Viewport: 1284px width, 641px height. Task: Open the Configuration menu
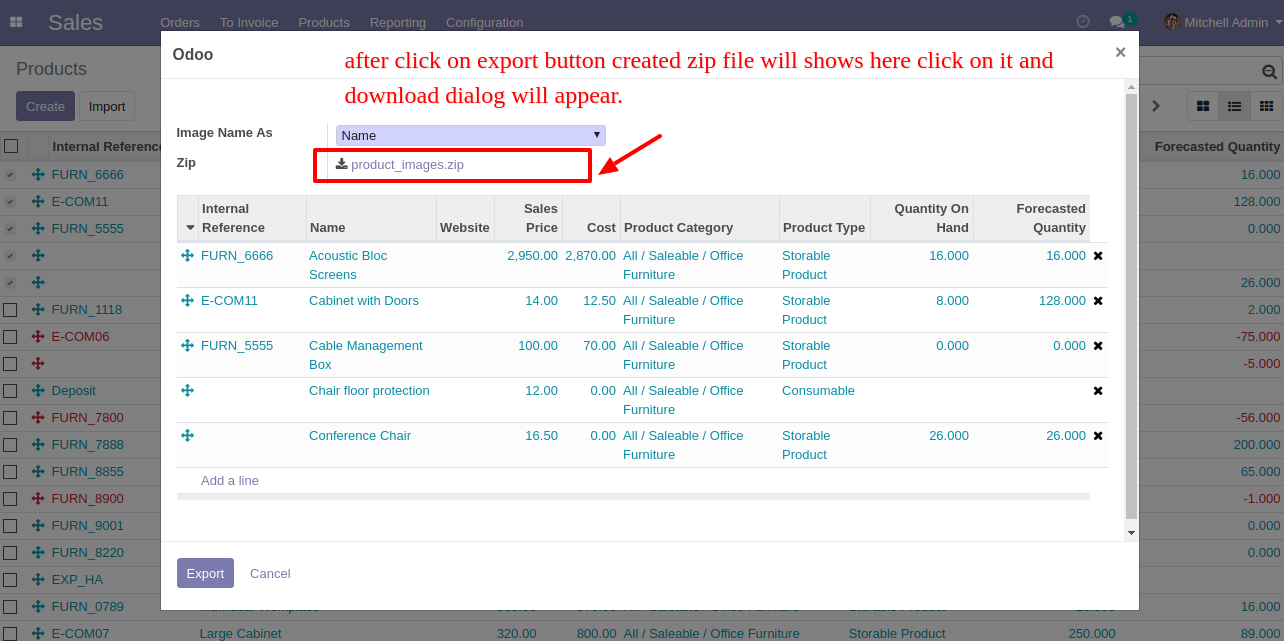tap(484, 22)
